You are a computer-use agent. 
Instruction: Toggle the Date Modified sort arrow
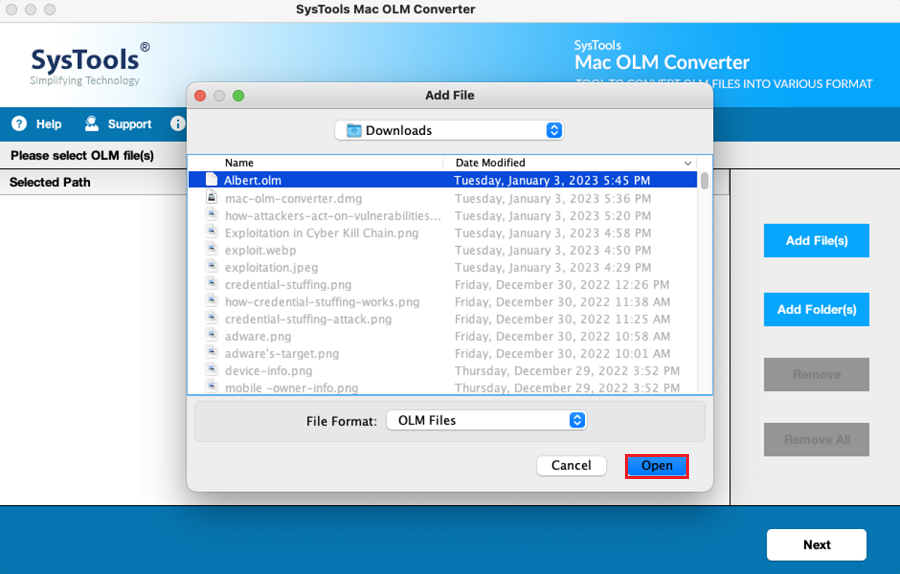(687, 163)
